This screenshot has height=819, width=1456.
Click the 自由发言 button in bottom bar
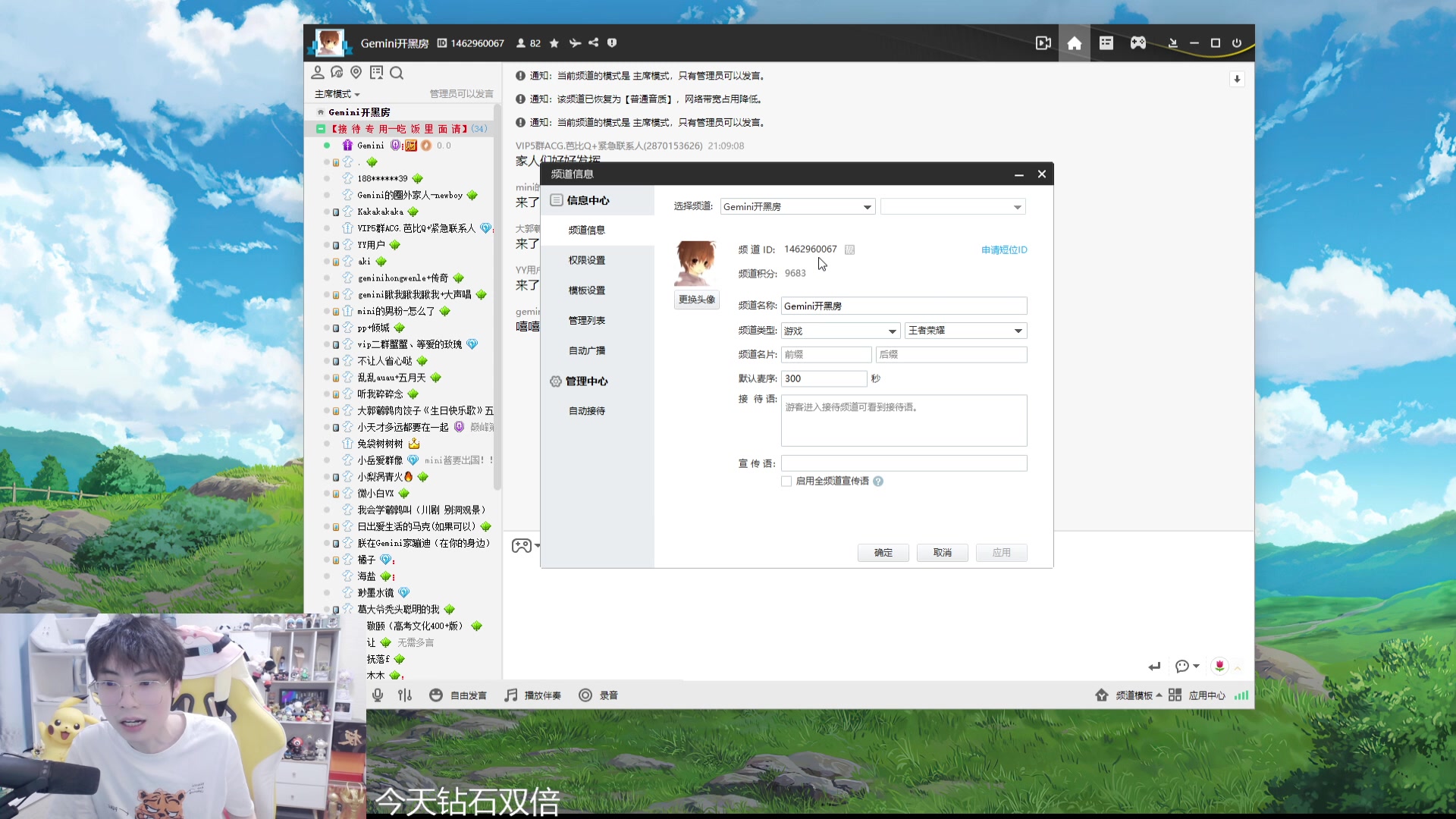pyautogui.click(x=458, y=695)
